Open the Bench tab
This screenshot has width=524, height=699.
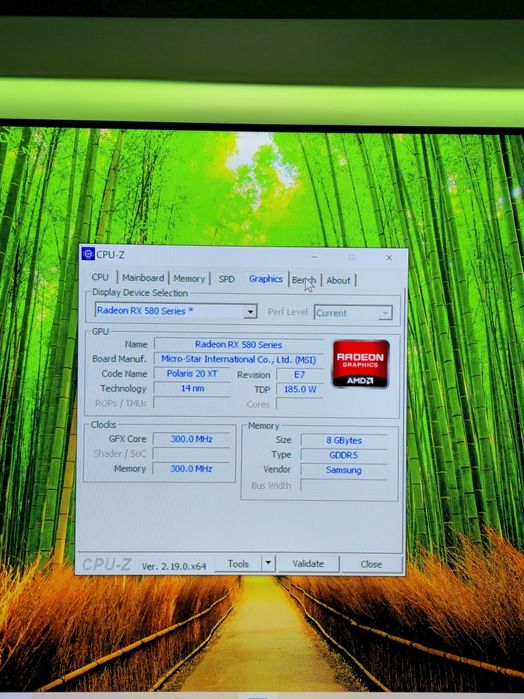(x=304, y=280)
